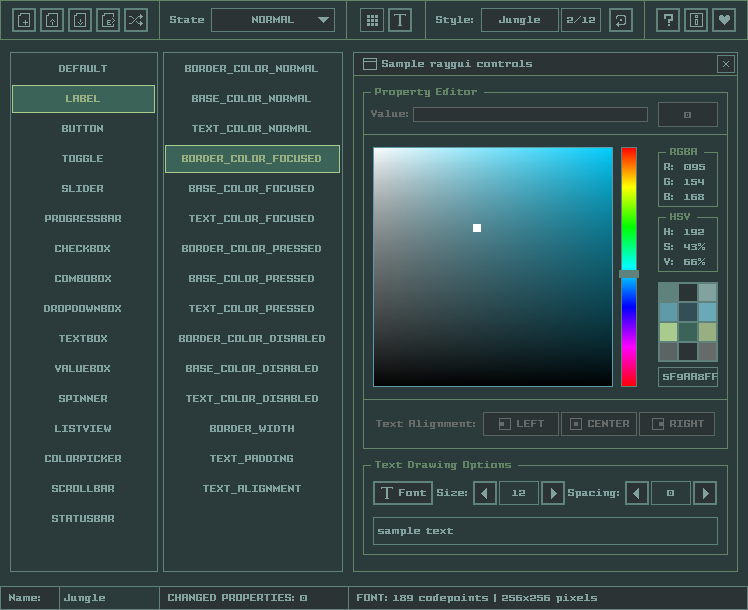Viewport: 748px width, 610px height.
Task: Click the new style file icon
Action: [24, 19]
